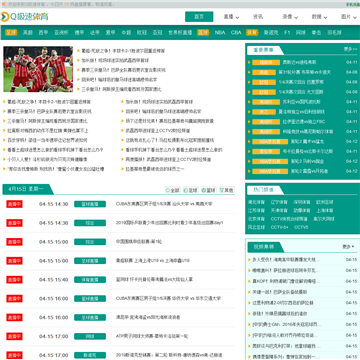Expand the 录像 dropdown menu
This screenshot has width=360, height=360.
pos(290,17)
